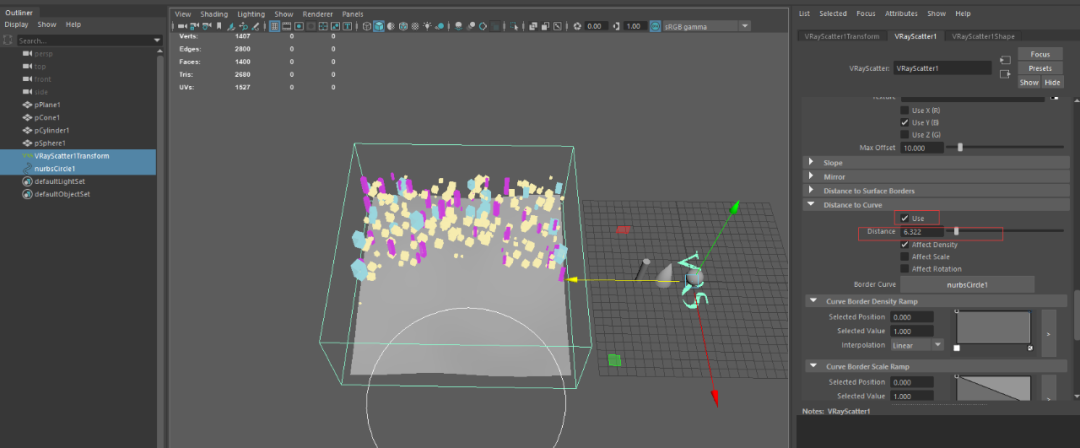The height and width of the screenshot is (448, 1080).
Task: Enable smooth shade all cube icon
Action: pyautogui.click(x=380, y=26)
